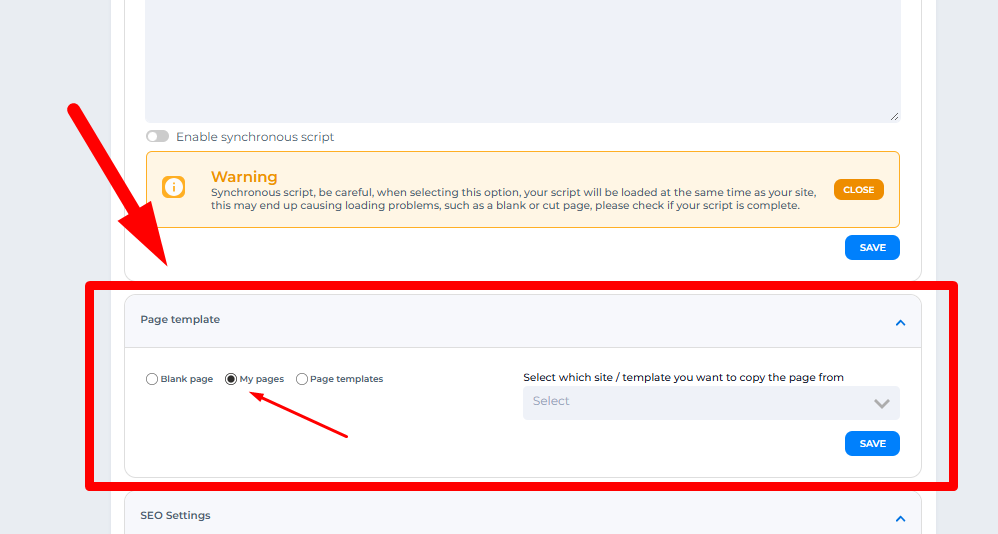Click the template selection instruction label

pos(683,377)
